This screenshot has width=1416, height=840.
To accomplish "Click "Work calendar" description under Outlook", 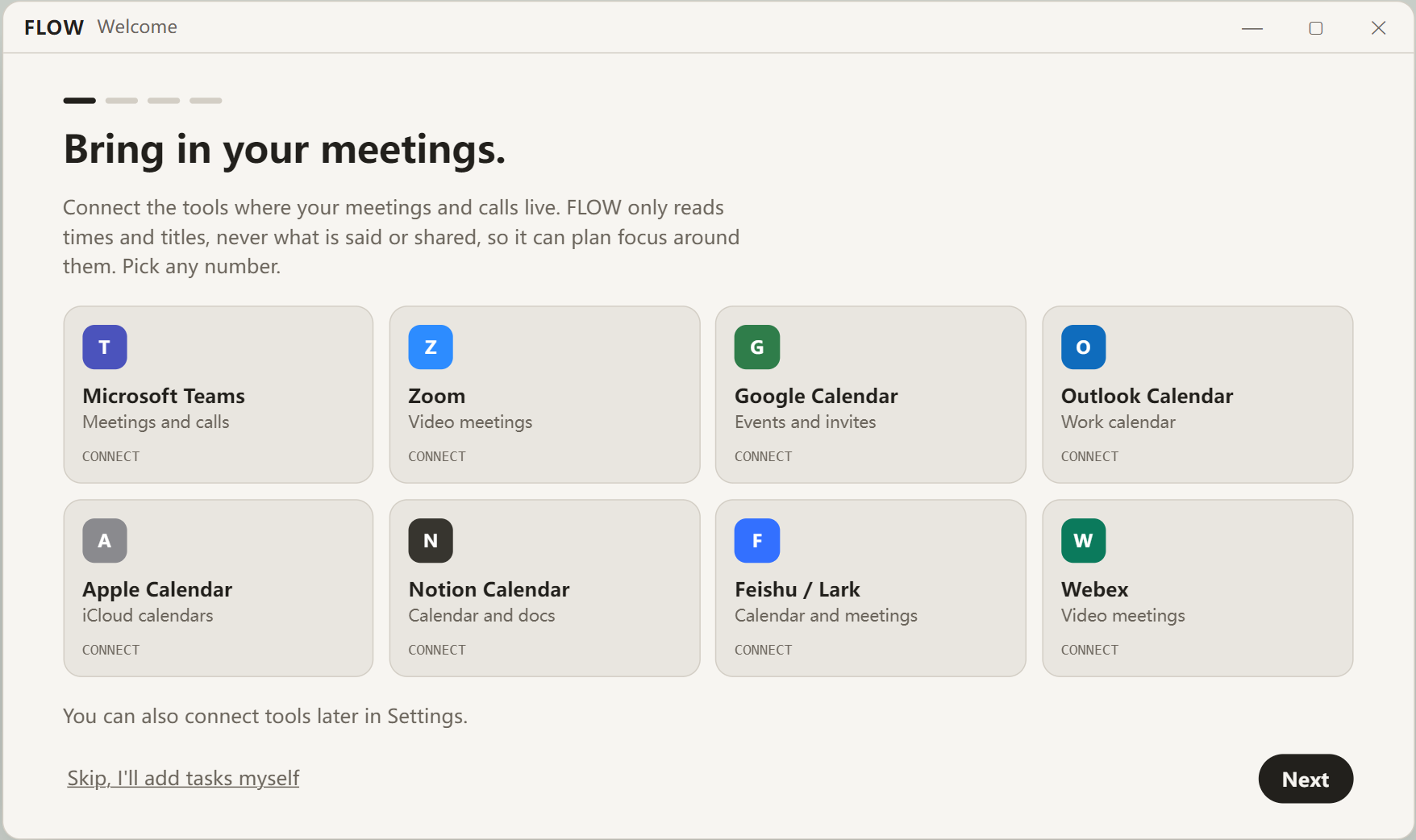I will click(1118, 422).
